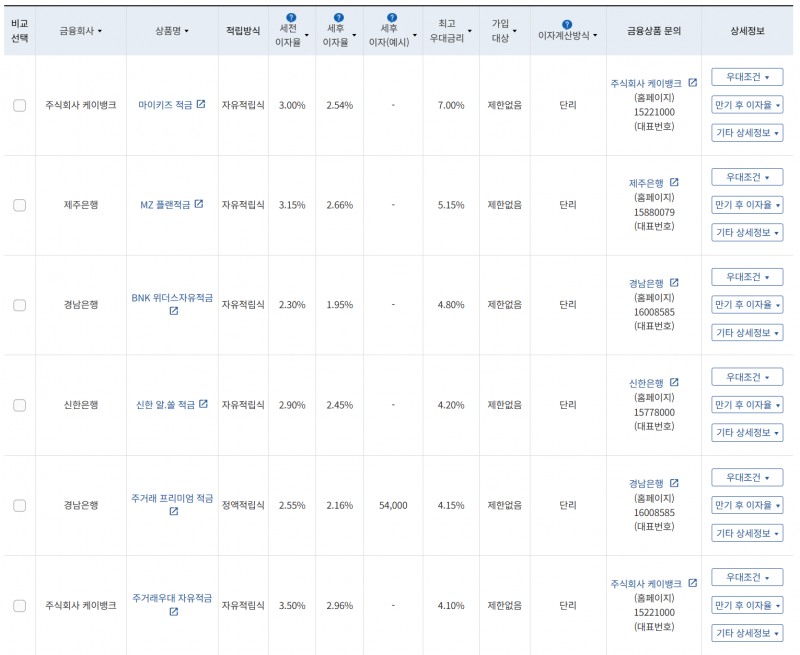Open homepage icon beside 케이뱅크 in 주거래우대 자유적금 row

[692, 583]
